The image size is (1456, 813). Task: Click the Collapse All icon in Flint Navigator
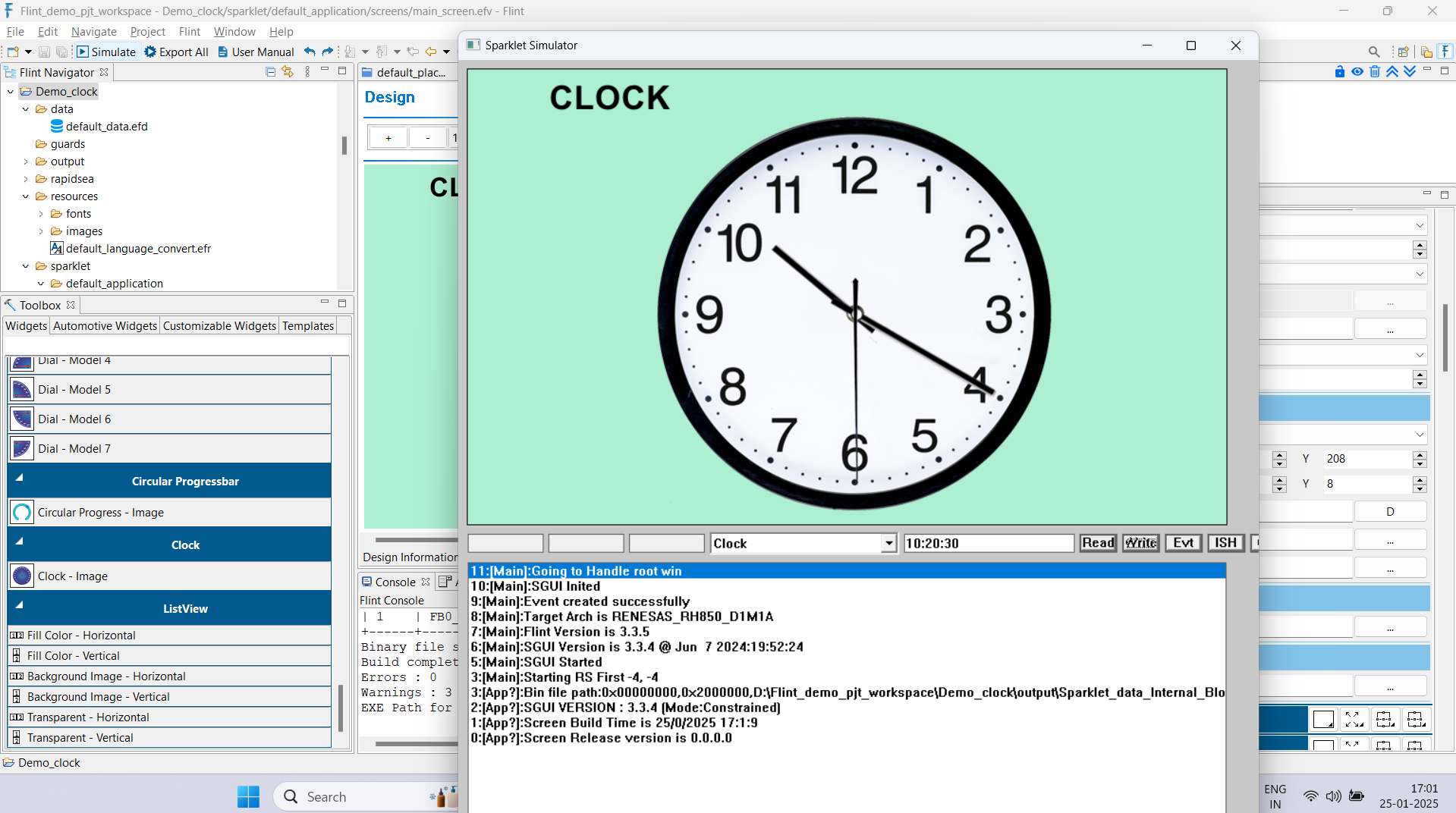270,71
